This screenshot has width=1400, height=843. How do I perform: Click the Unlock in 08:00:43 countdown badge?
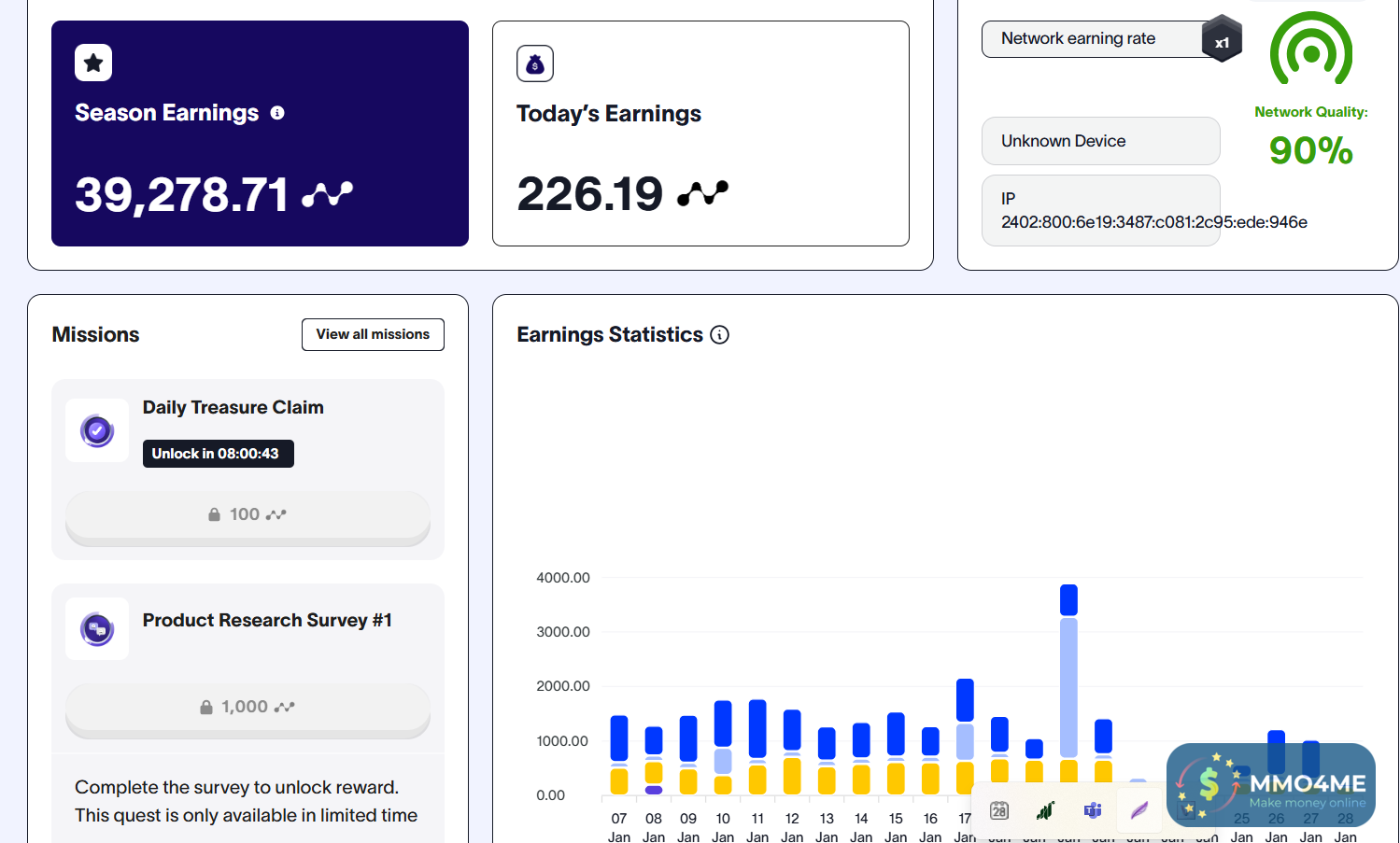(219, 454)
